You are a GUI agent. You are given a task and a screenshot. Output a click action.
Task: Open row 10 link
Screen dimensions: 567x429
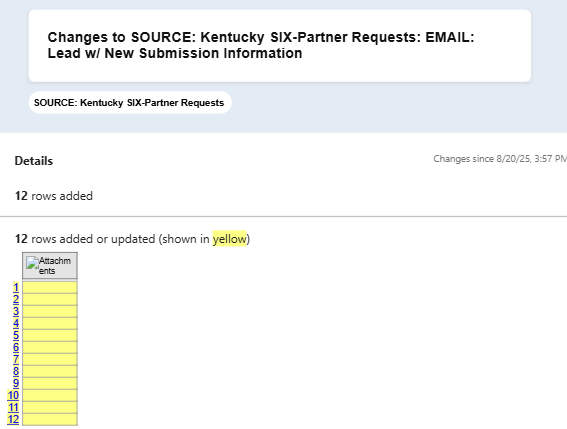[13, 395]
